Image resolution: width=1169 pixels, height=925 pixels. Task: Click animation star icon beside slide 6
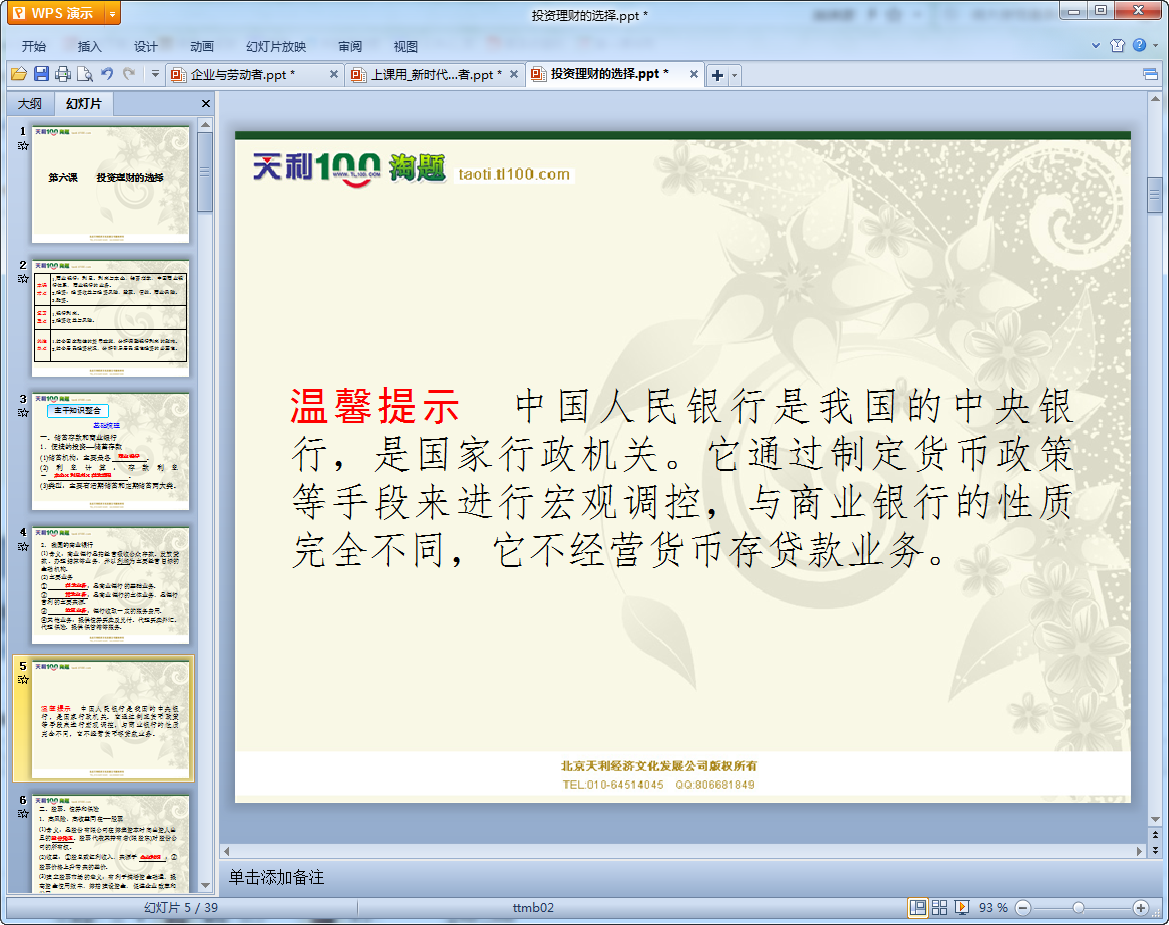[23, 813]
